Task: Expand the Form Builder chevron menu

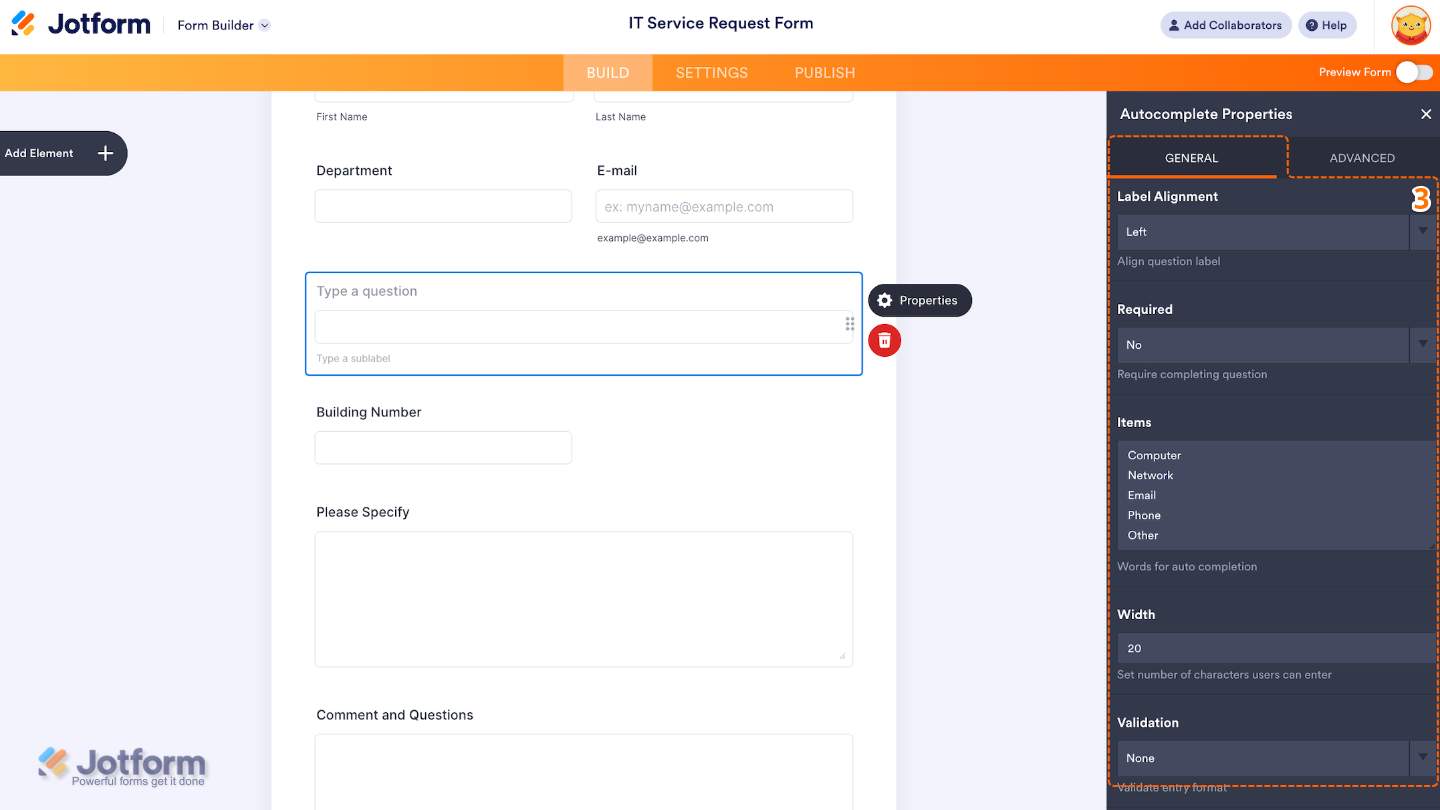Action: tap(264, 25)
